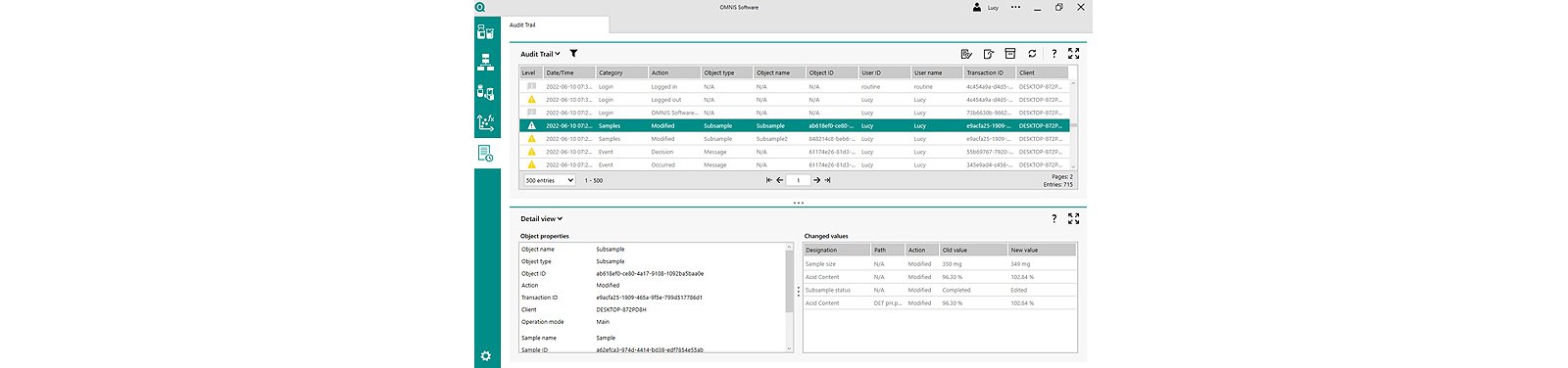This screenshot has height=368, width=1568.
Task: Go to first page of entries
Action: pyautogui.click(x=769, y=180)
